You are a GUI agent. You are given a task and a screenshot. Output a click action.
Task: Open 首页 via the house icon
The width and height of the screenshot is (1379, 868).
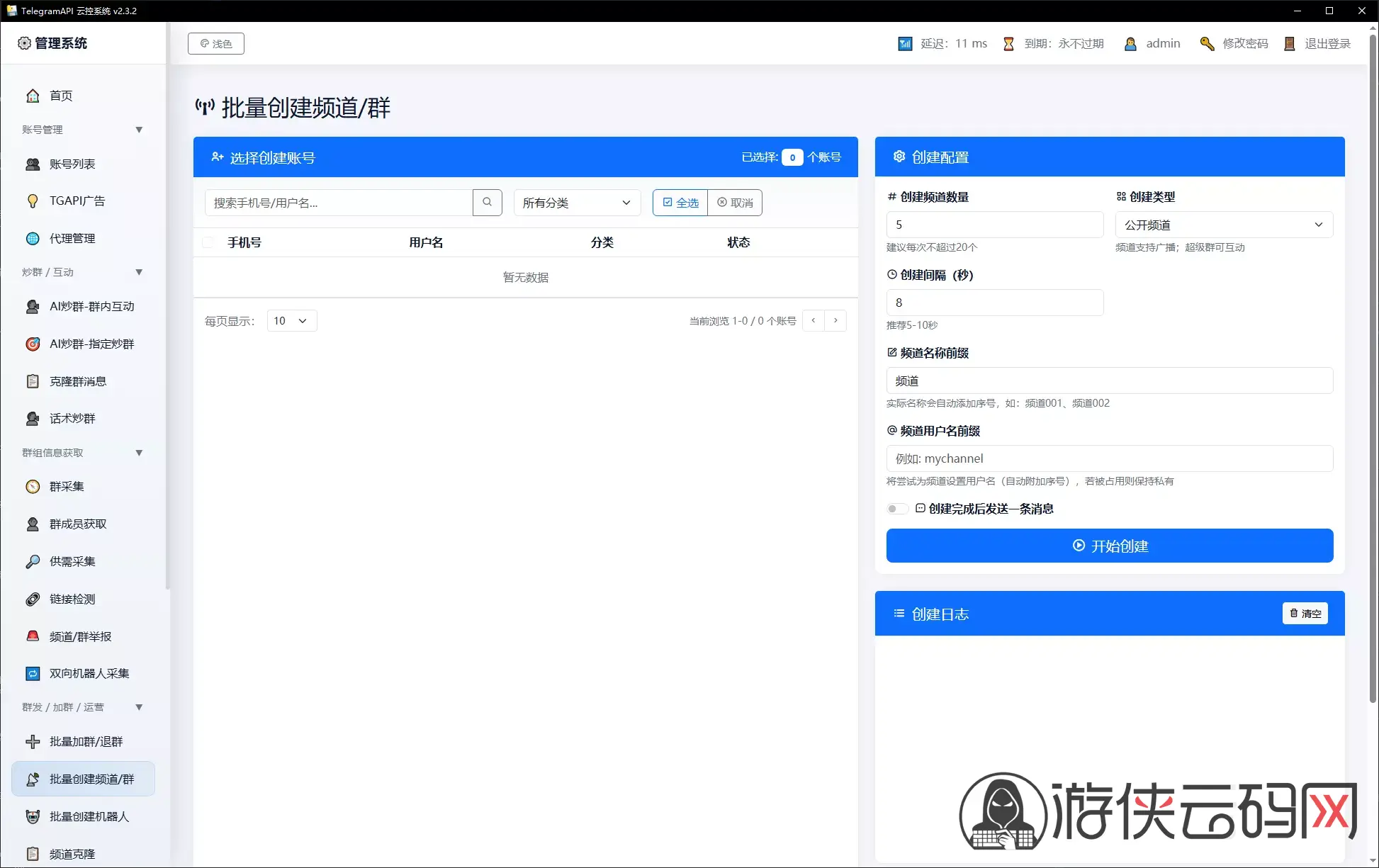tap(33, 96)
